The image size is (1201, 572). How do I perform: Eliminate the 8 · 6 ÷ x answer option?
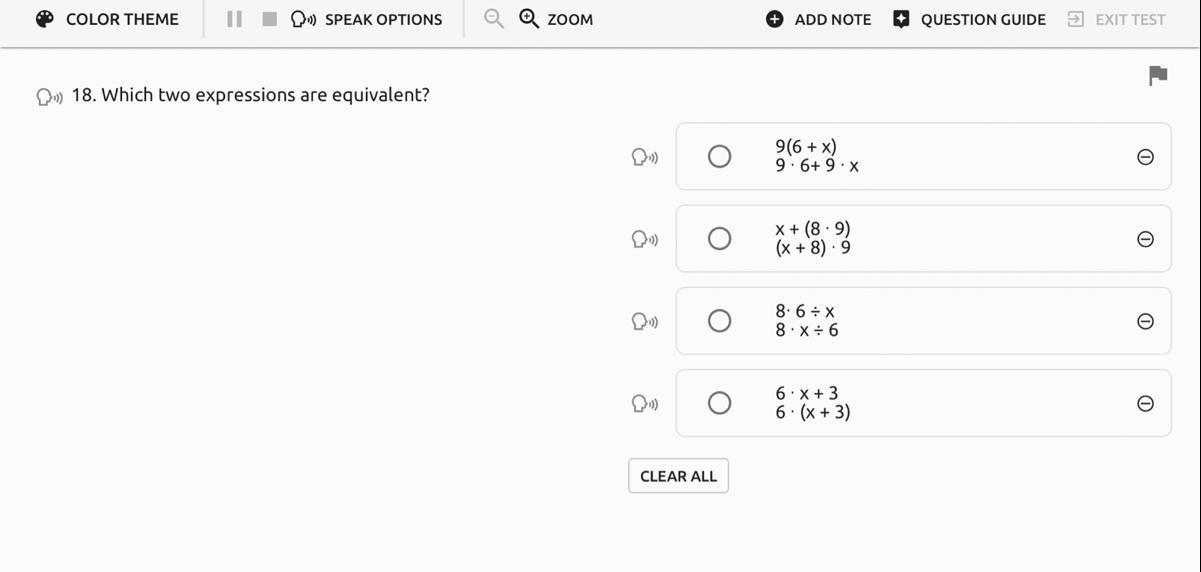tap(1146, 321)
